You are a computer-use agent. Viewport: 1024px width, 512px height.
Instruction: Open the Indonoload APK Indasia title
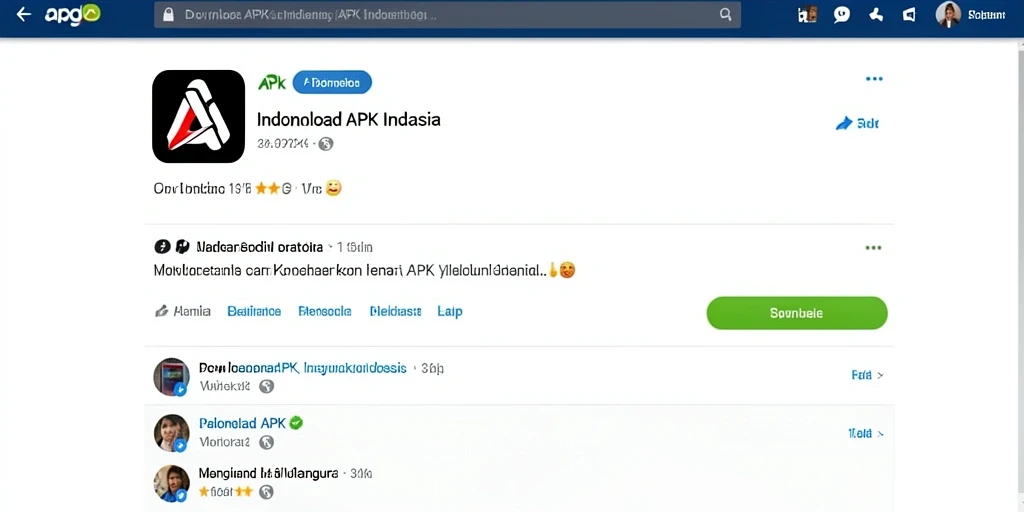click(x=349, y=120)
